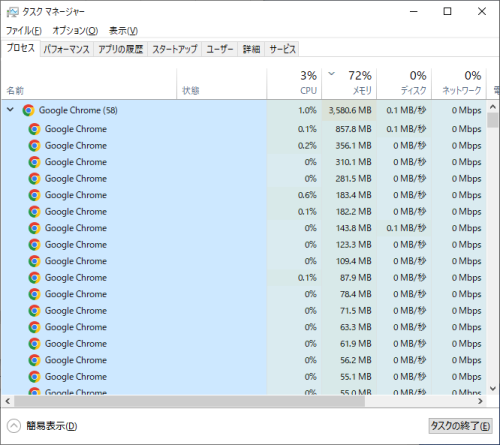Click the vertical scrollbar down arrow
The height and width of the screenshot is (445, 500).
pyautogui.click(x=493, y=389)
